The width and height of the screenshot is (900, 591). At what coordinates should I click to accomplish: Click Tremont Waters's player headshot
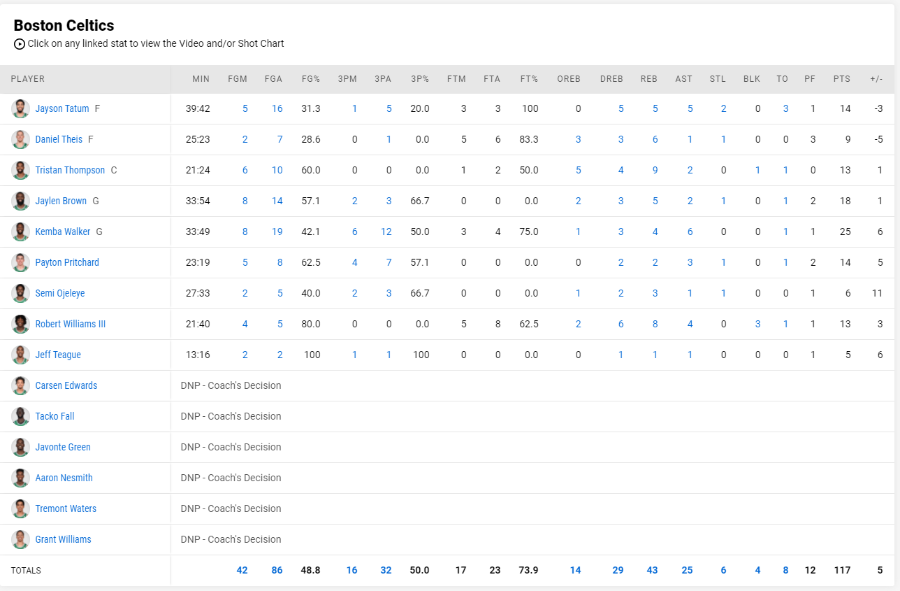[x=20, y=509]
